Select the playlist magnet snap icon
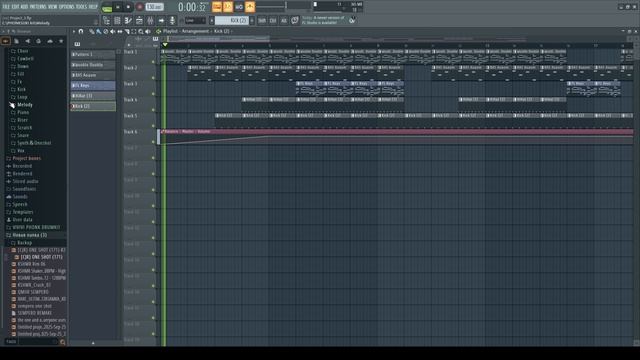640x360 pixels. click(81, 31)
